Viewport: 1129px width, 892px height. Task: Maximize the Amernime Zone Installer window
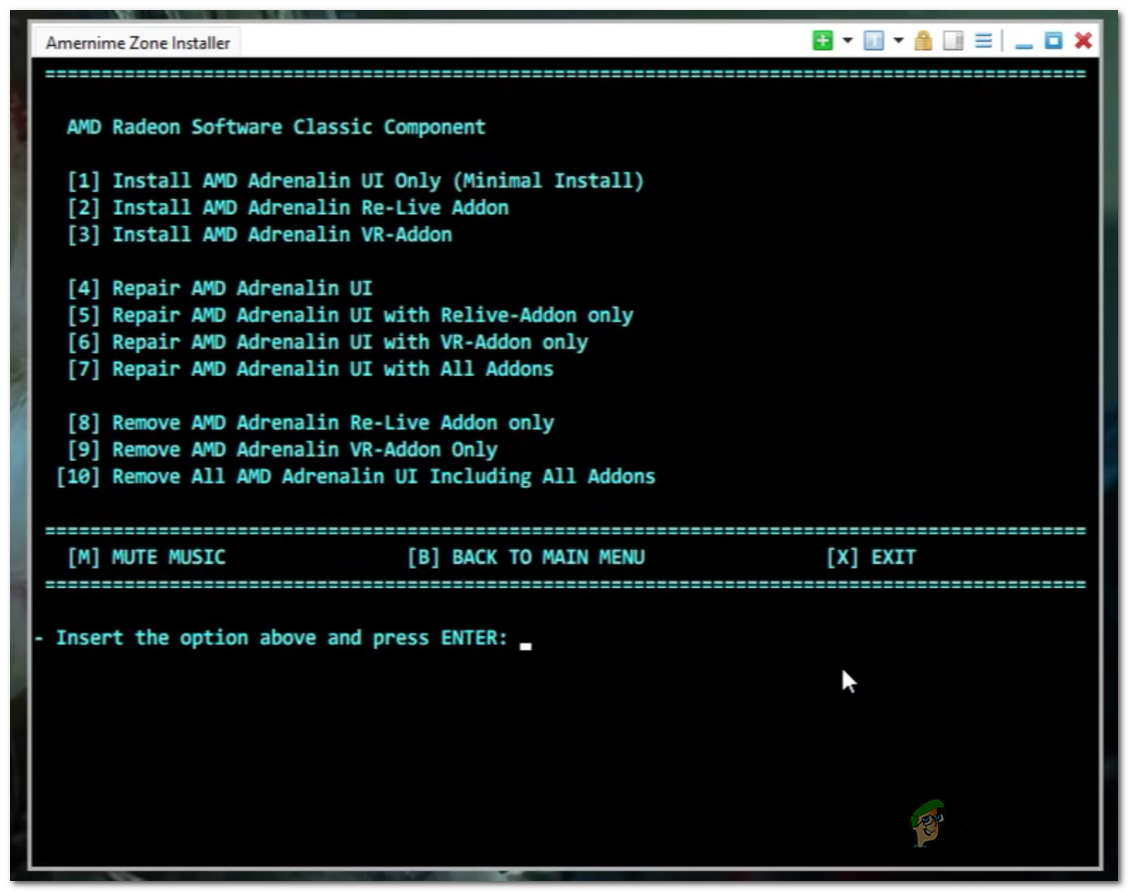[1053, 40]
